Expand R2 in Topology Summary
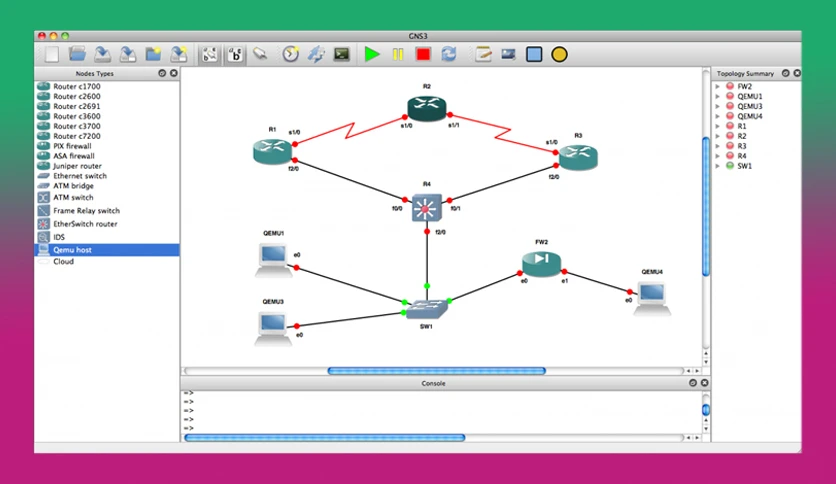 coord(718,136)
